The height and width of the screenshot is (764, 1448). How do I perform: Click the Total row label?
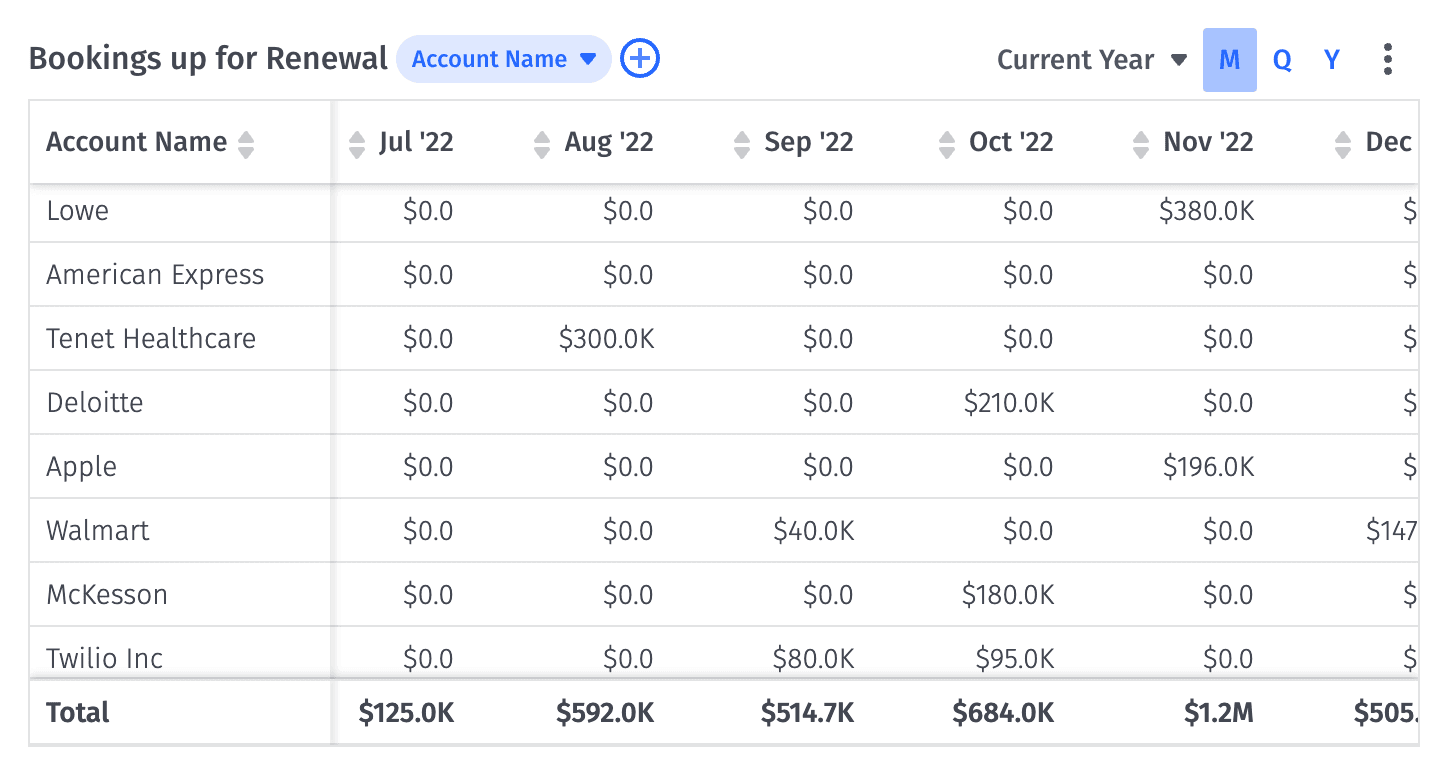tap(76, 712)
